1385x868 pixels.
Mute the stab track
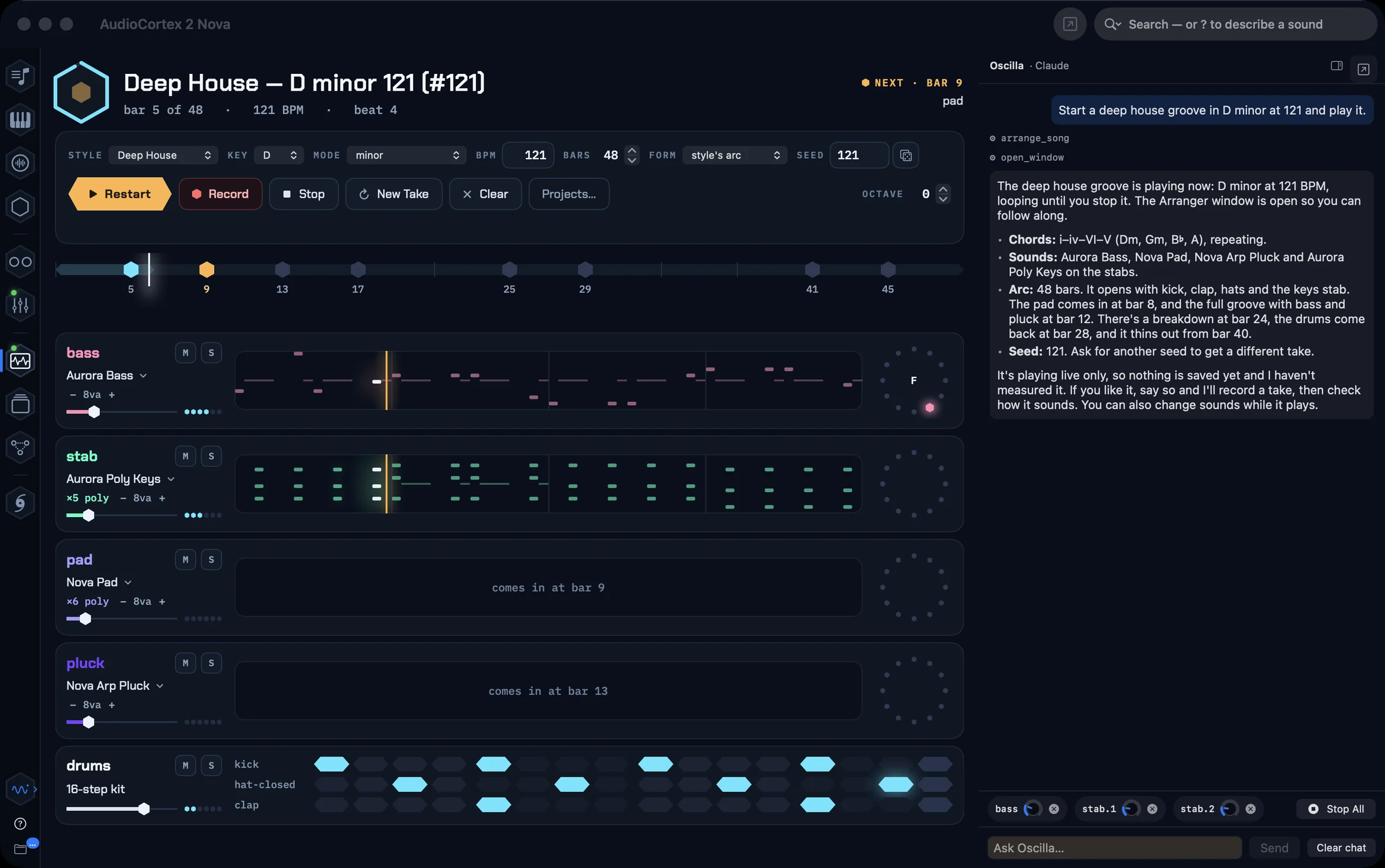185,456
